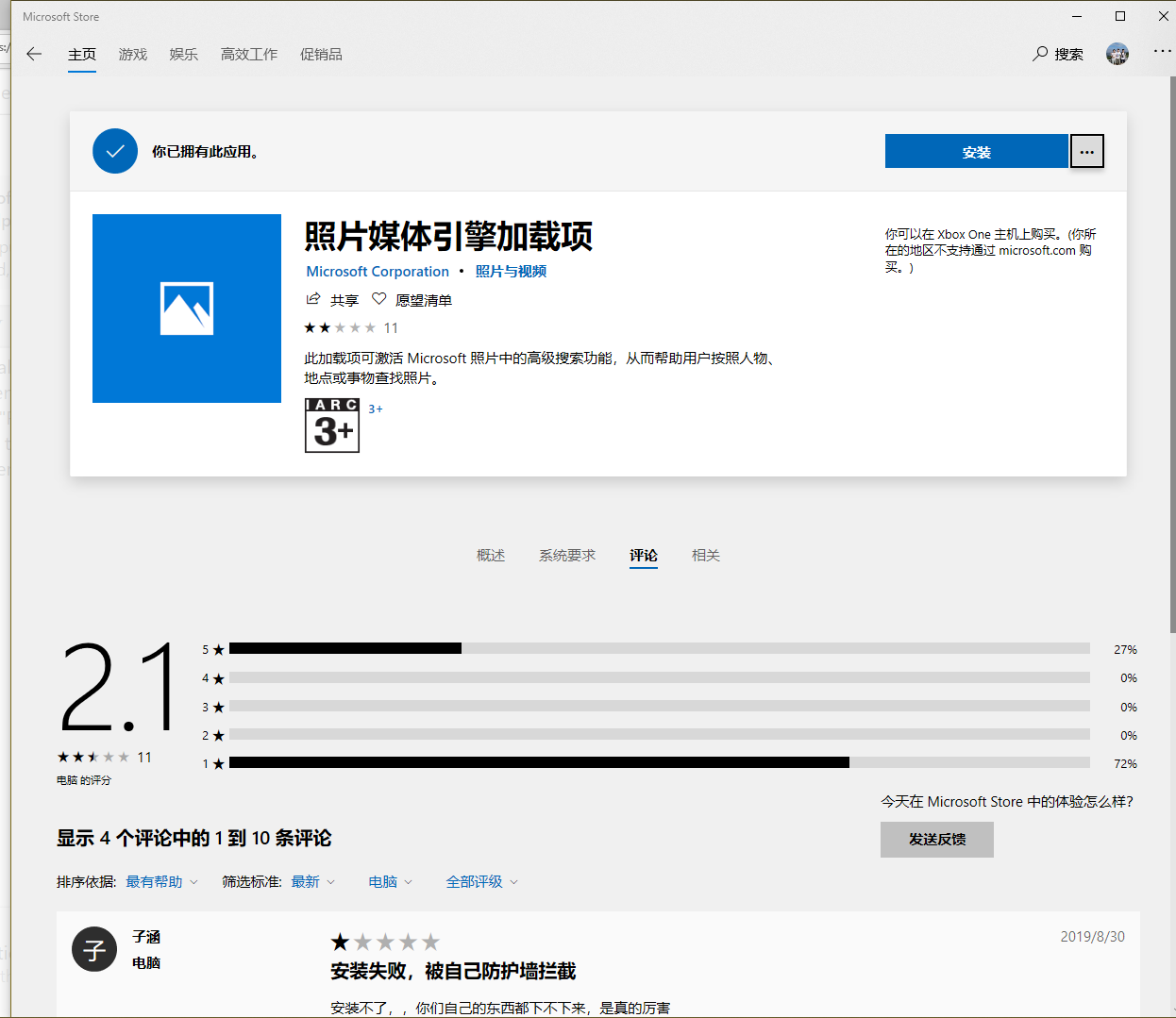Select the 评论 section tab
The width and height of the screenshot is (1176, 1018).
coord(644,556)
